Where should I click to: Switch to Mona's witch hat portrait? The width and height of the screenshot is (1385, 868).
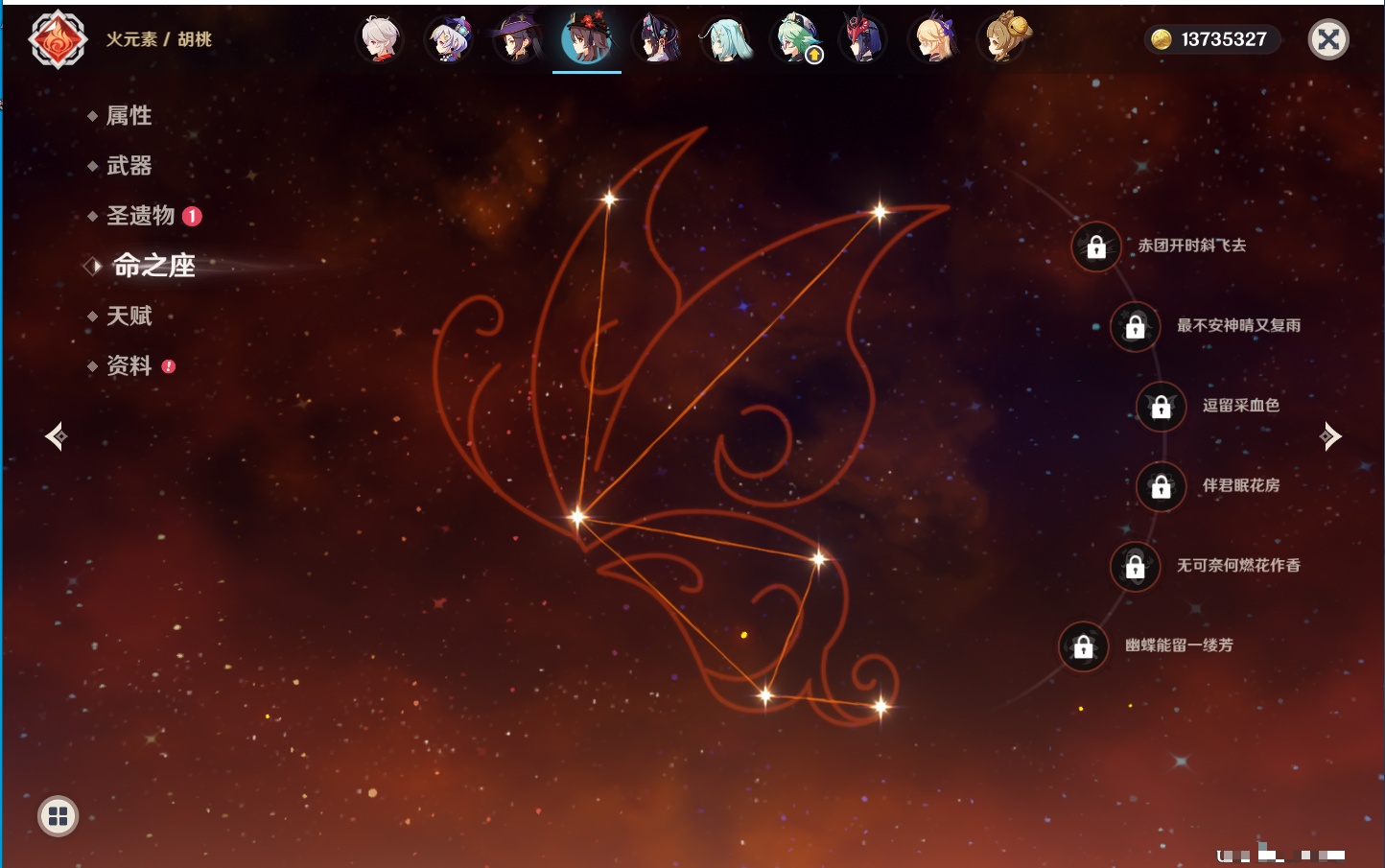tap(518, 39)
